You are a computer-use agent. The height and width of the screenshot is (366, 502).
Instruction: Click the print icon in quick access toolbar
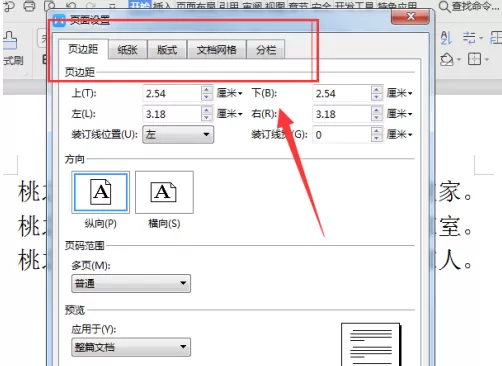pyautogui.click(x=29, y=5)
